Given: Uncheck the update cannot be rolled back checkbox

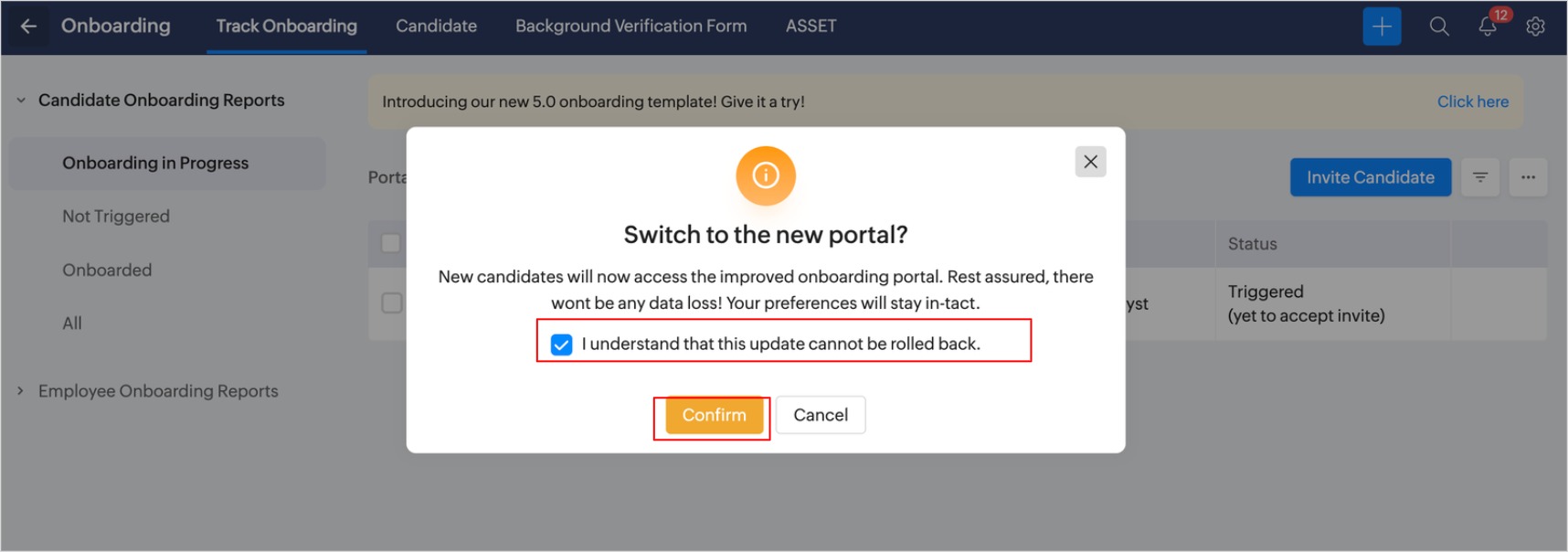Looking at the screenshot, I should point(562,345).
